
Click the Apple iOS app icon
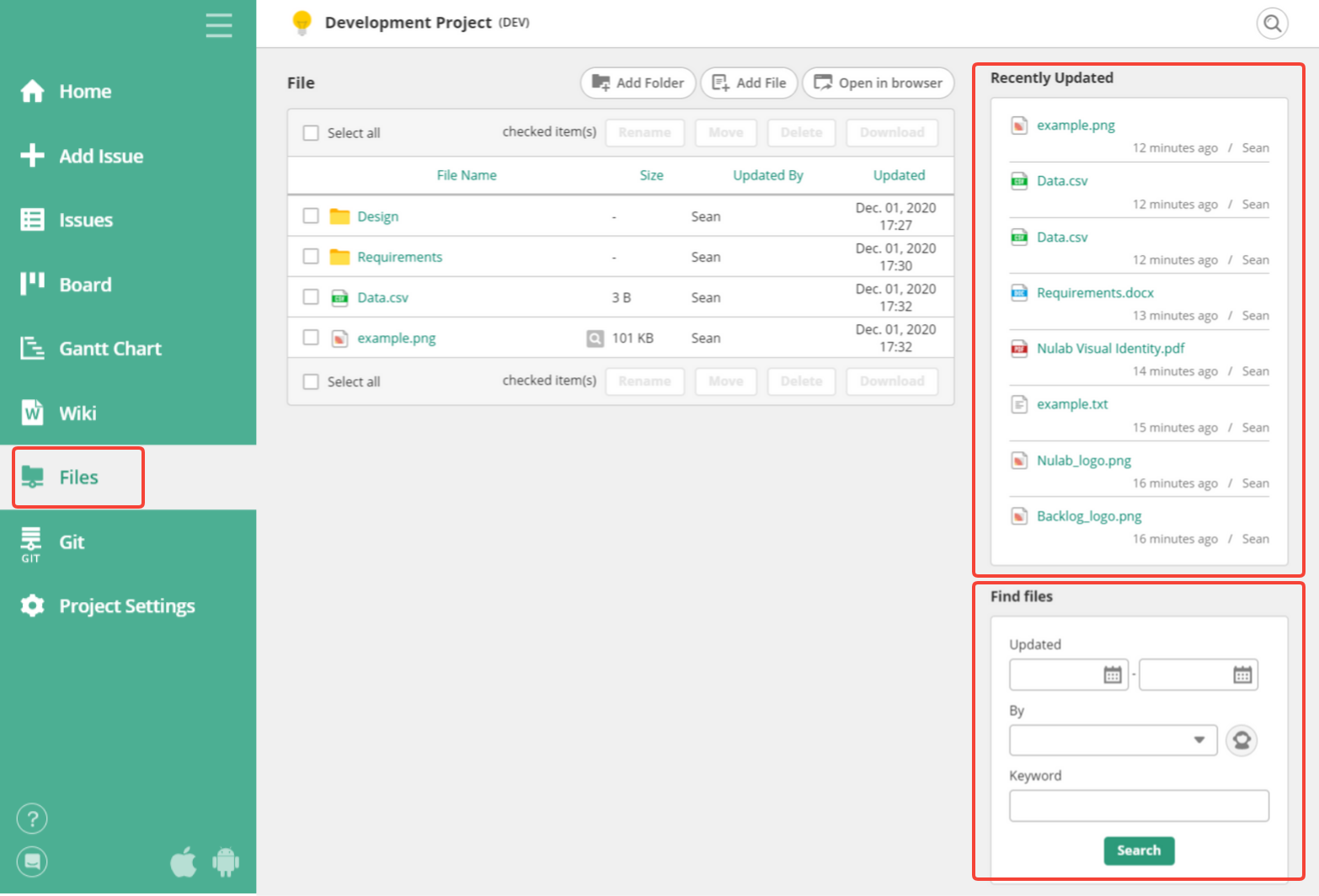pyautogui.click(x=183, y=861)
